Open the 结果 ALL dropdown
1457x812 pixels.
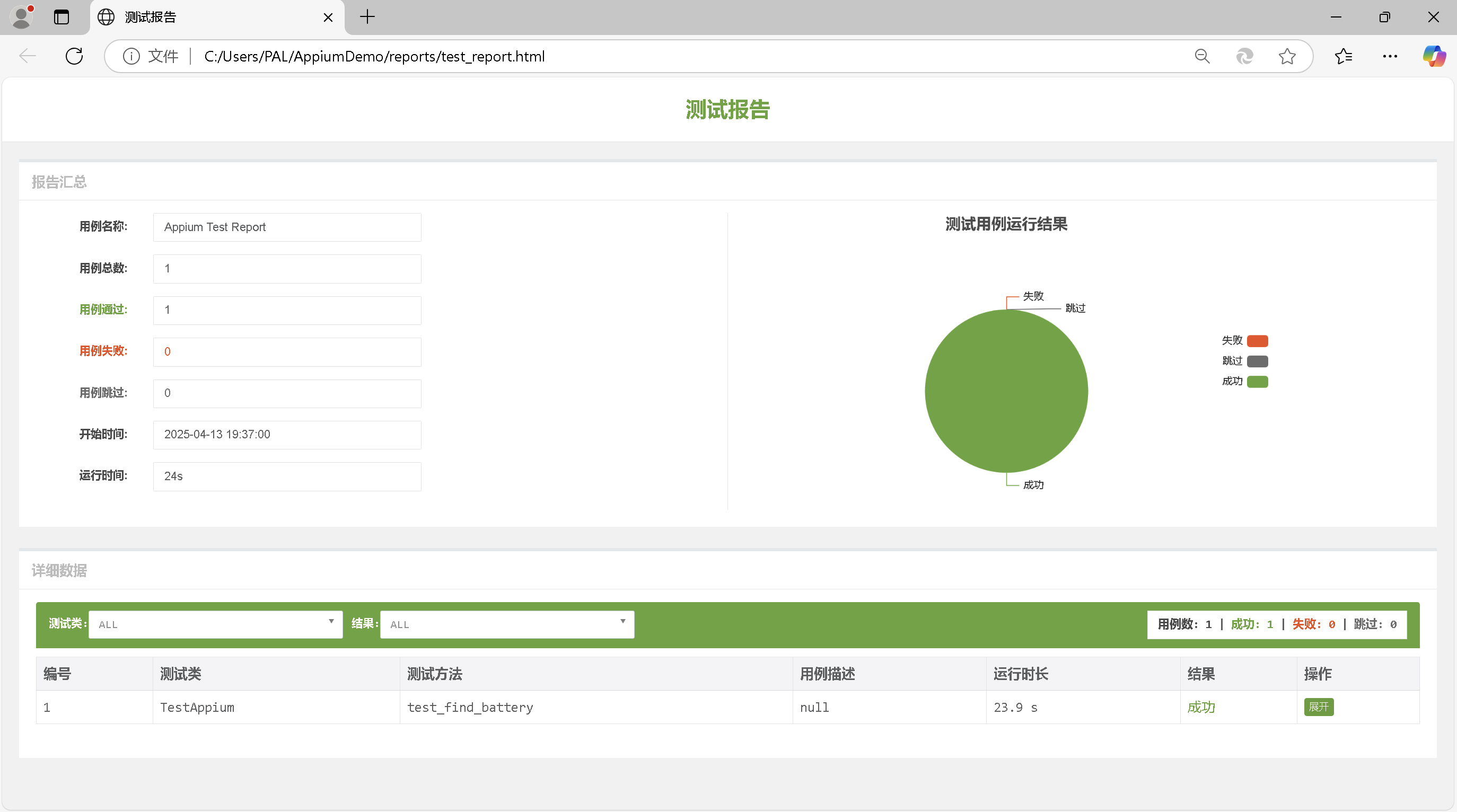coord(507,624)
